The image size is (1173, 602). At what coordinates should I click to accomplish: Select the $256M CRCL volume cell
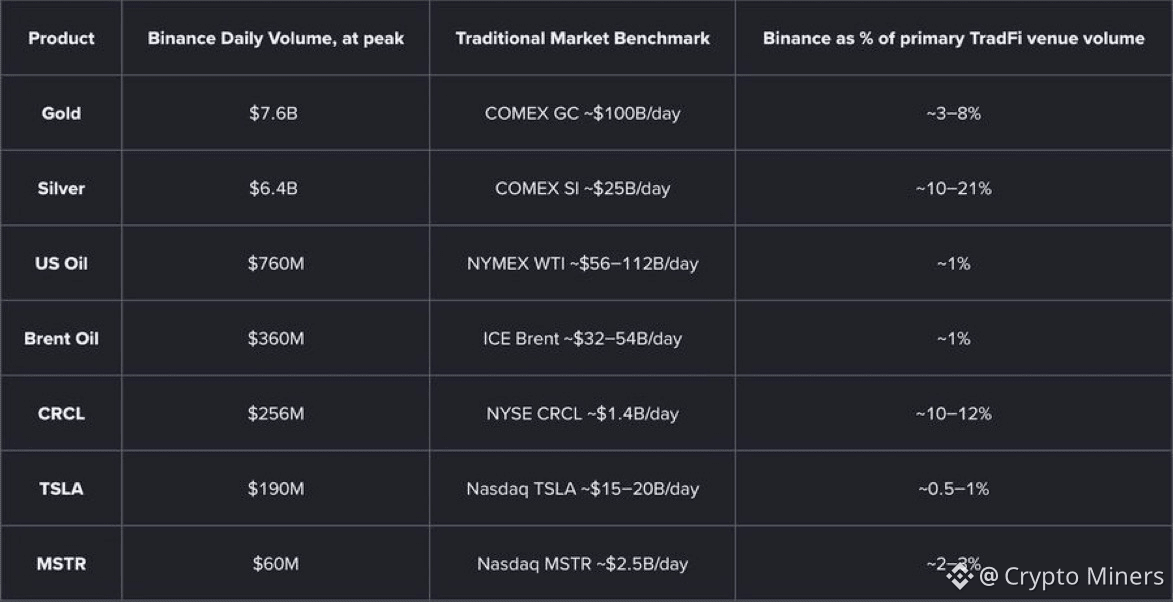point(276,414)
